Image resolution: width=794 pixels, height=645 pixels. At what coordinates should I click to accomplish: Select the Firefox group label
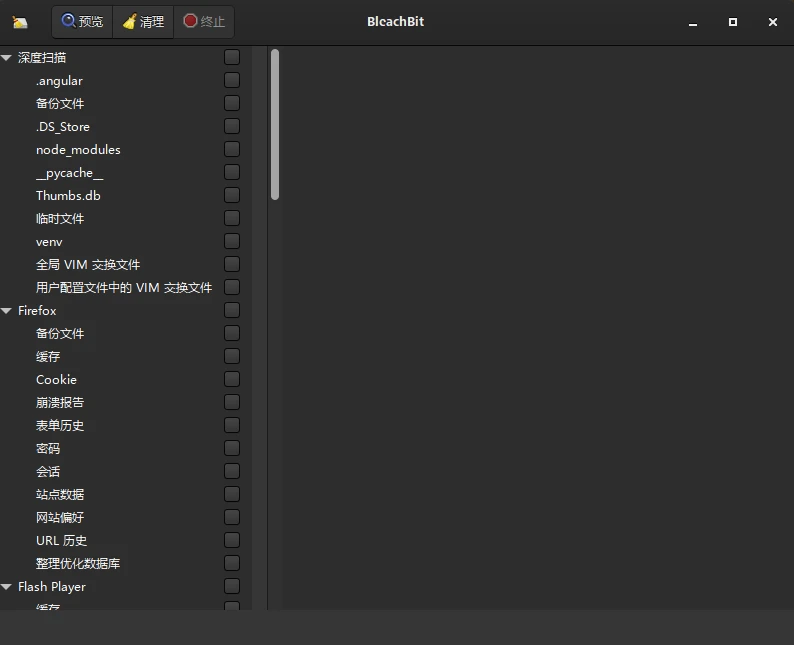pos(37,311)
